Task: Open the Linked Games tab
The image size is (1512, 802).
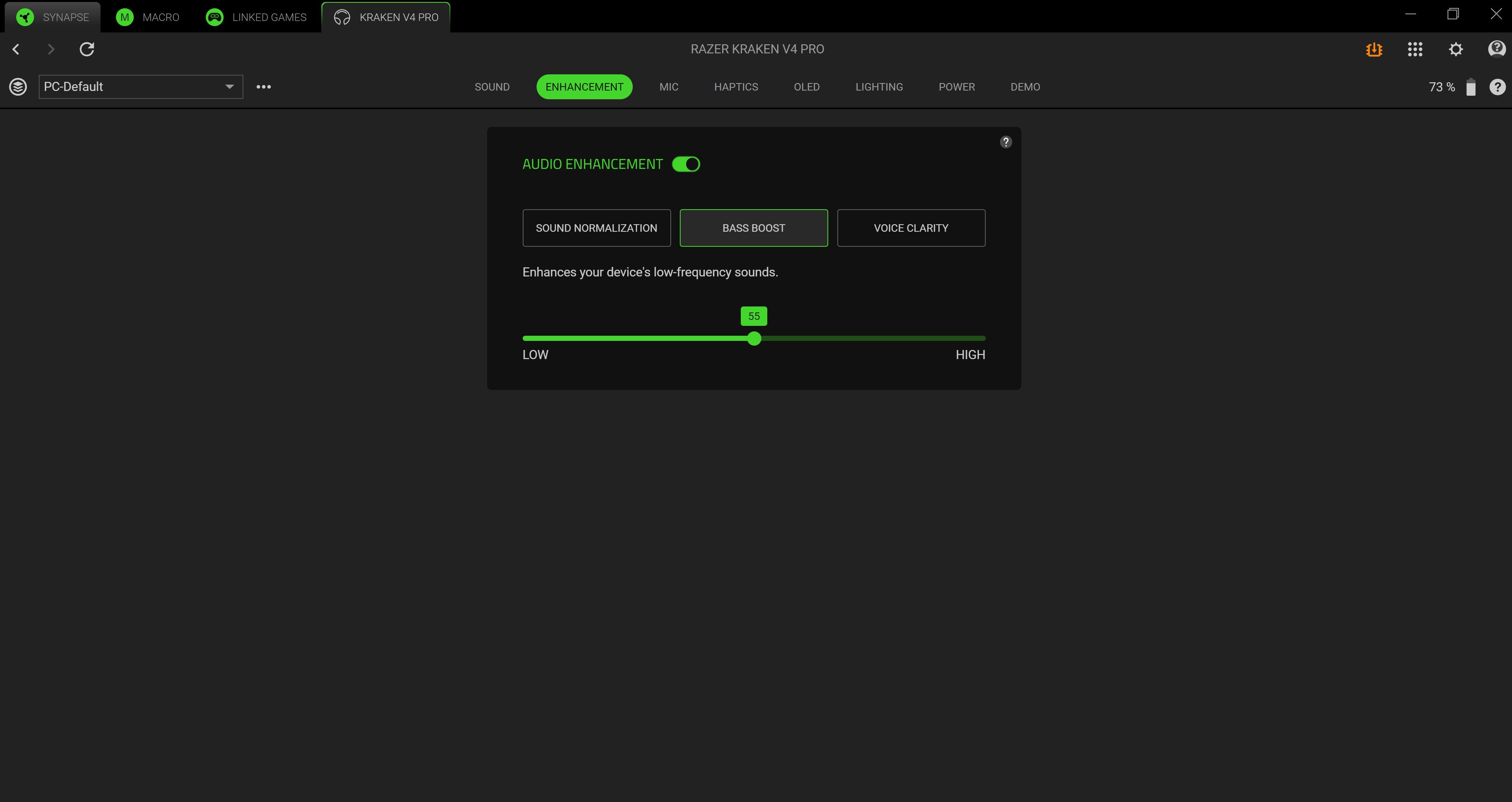Action: coord(256,17)
